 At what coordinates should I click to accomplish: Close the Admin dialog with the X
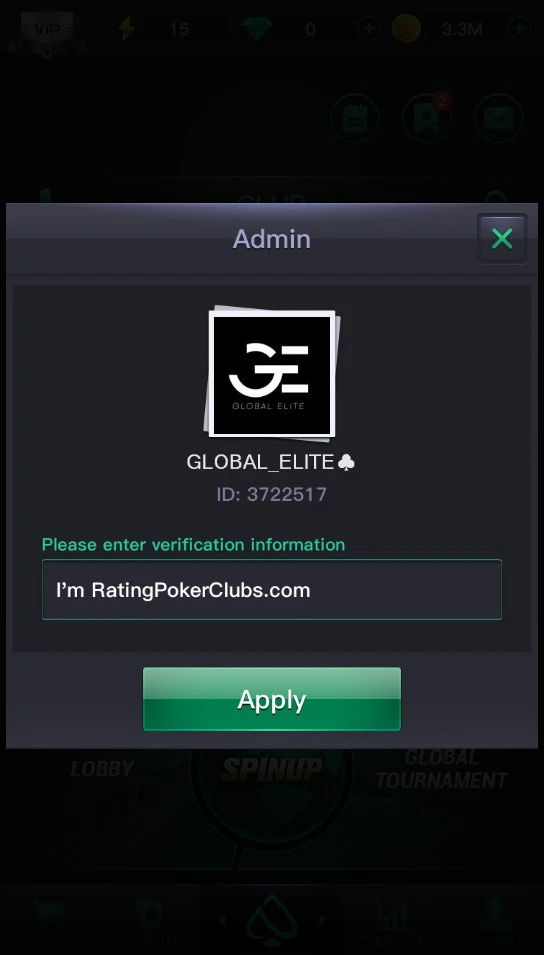coord(502,239)
